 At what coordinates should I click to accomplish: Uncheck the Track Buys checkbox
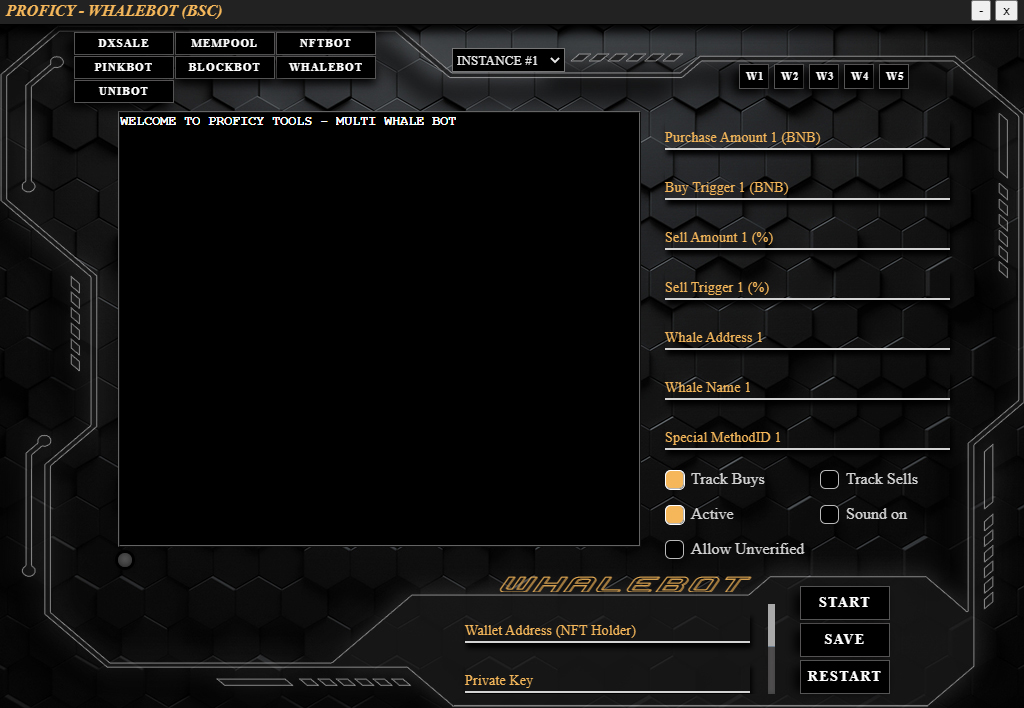(675, 479)
